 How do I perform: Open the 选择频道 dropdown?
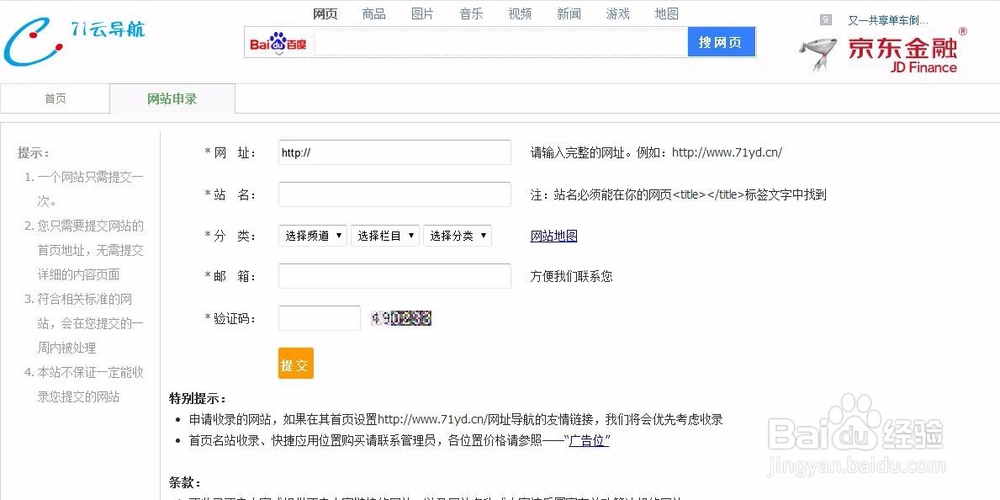tap(312, 236)
